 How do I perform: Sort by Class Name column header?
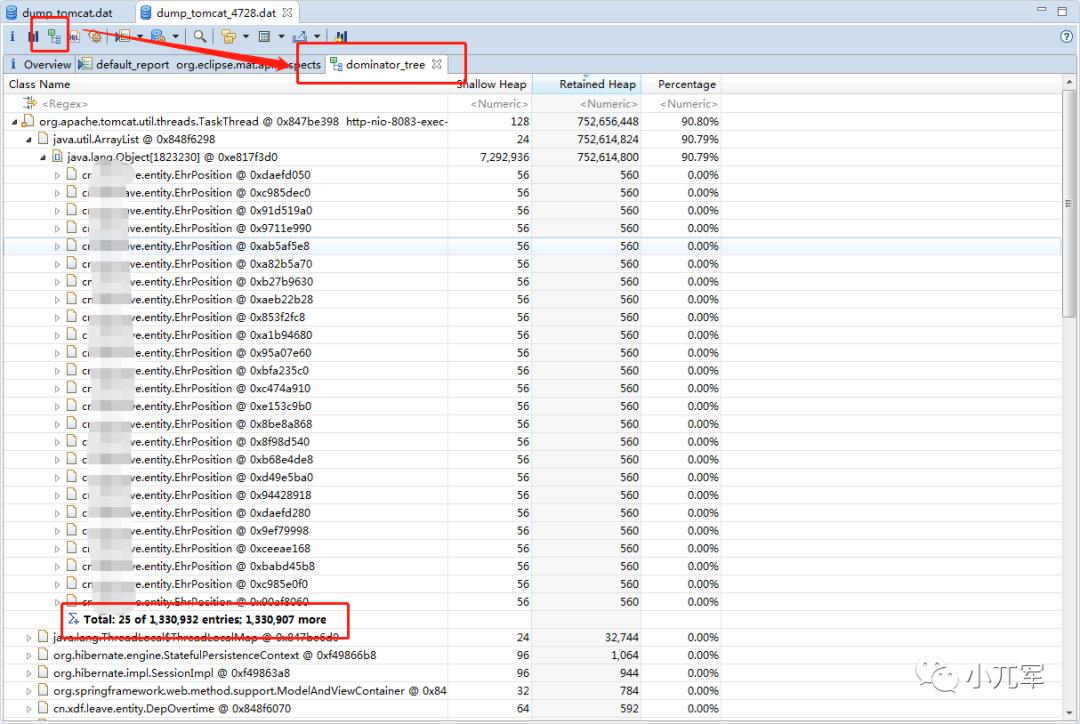pos(226,84)
